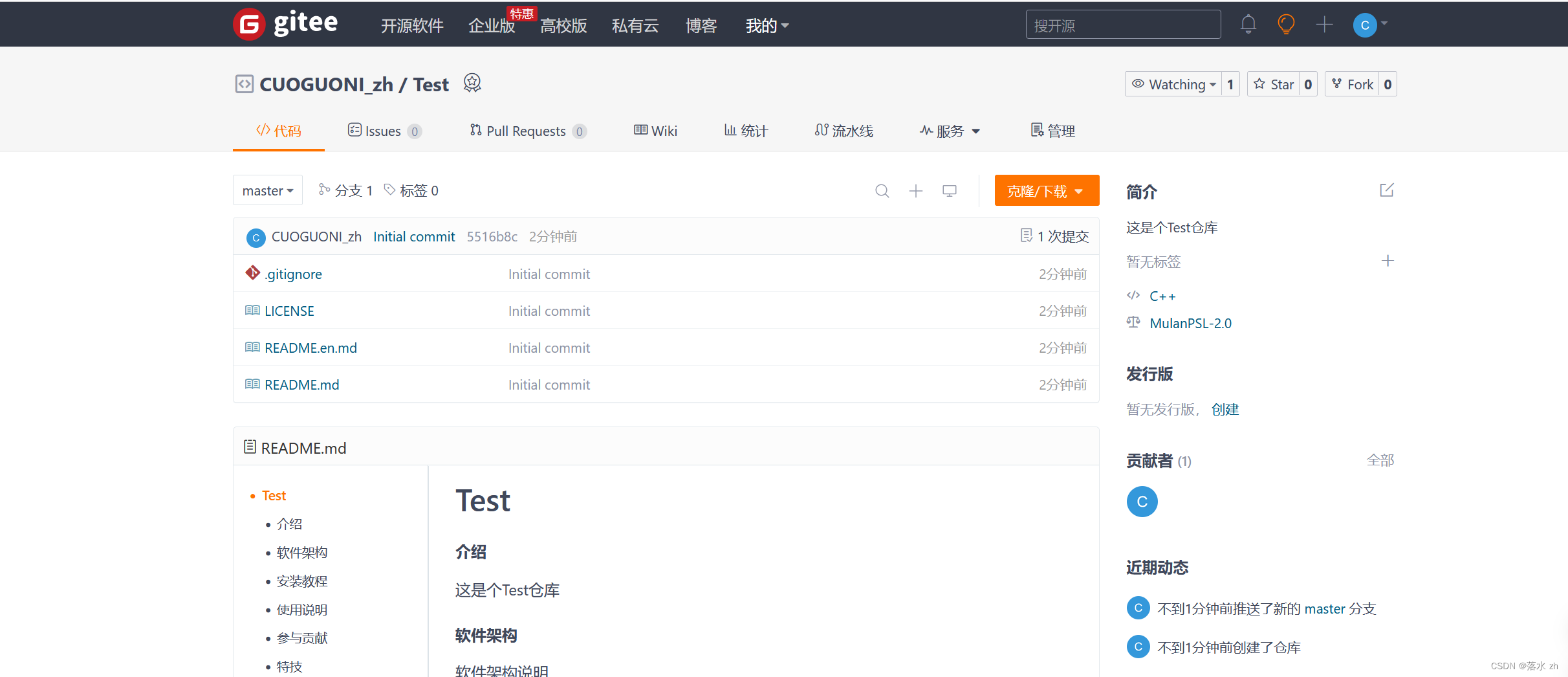Viewport: 1568px width, 677px height.
Task: Fork the repository
Action: 1352,84
